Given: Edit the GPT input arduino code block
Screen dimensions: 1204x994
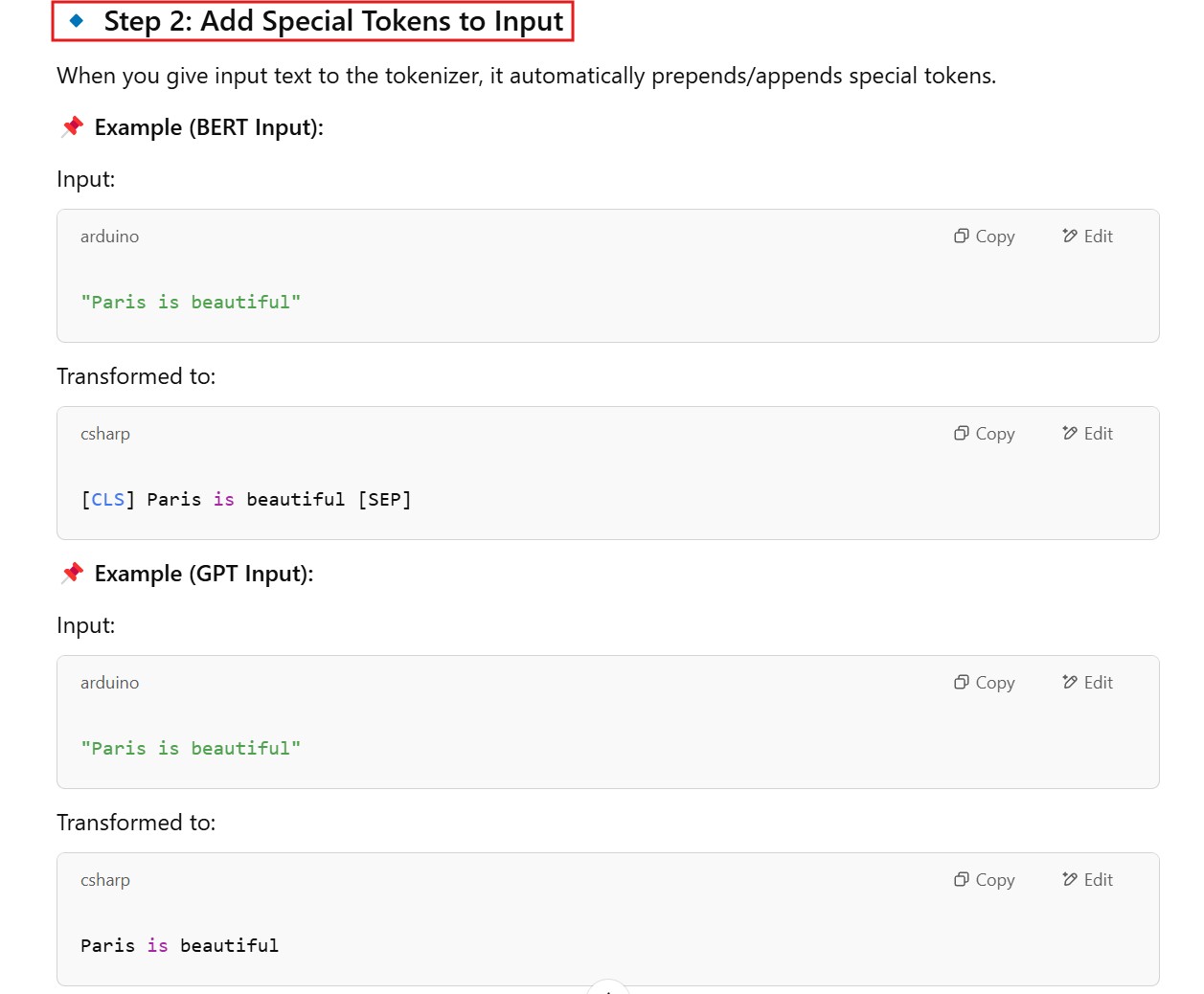Looking at the screenshot, I should (x=1087, y=683).
